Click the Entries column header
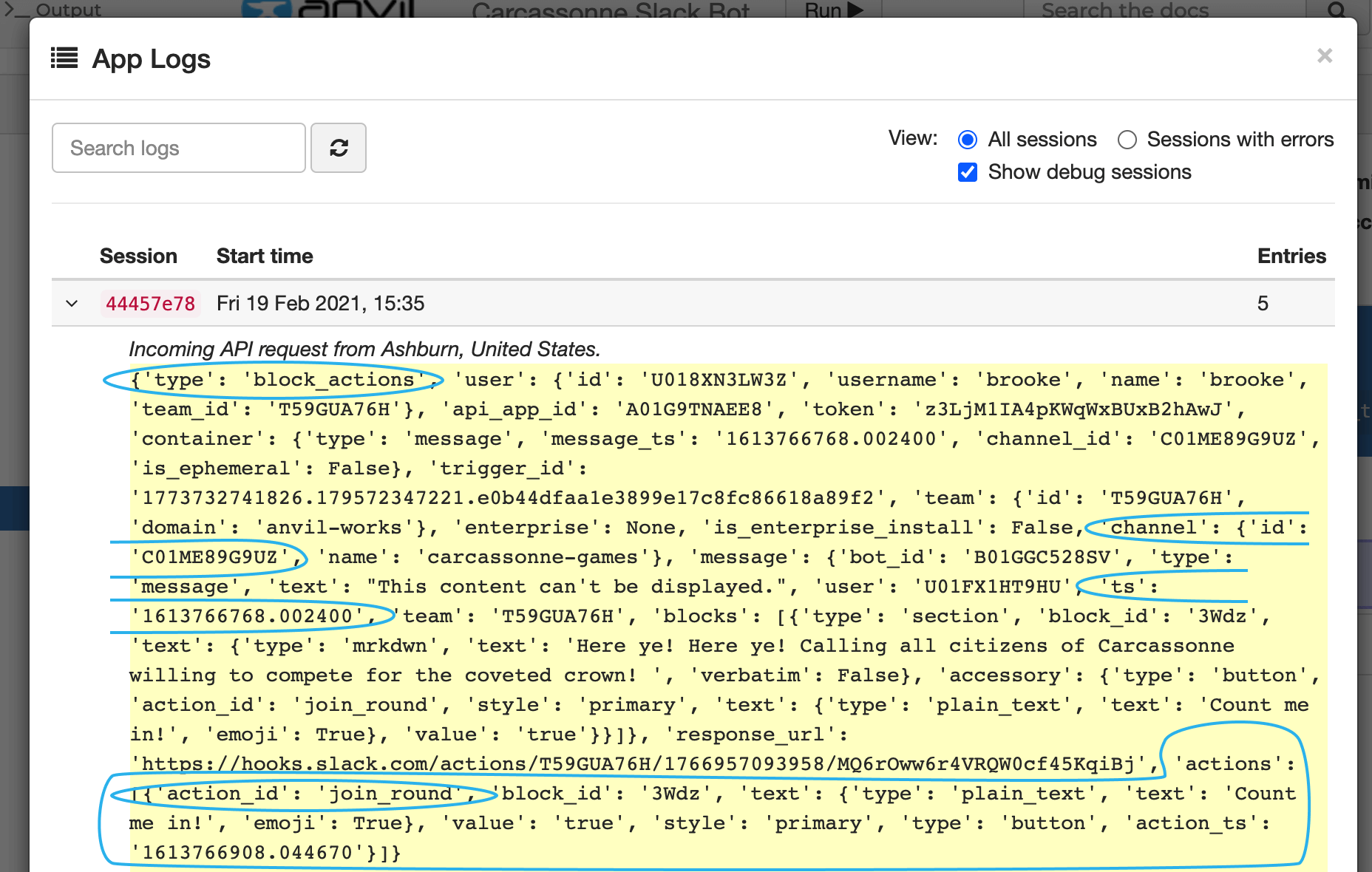The height and width of the screenshot is (872, 1372). click(1291, 256)
